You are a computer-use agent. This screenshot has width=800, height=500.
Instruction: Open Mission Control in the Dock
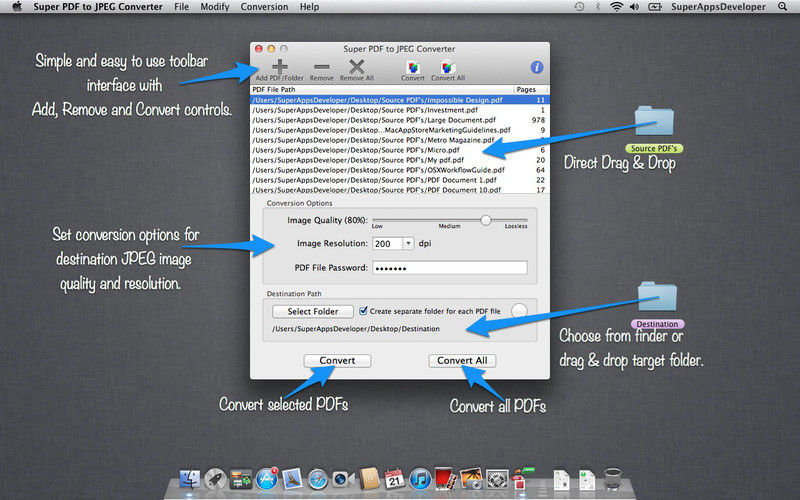click(241, 479)
